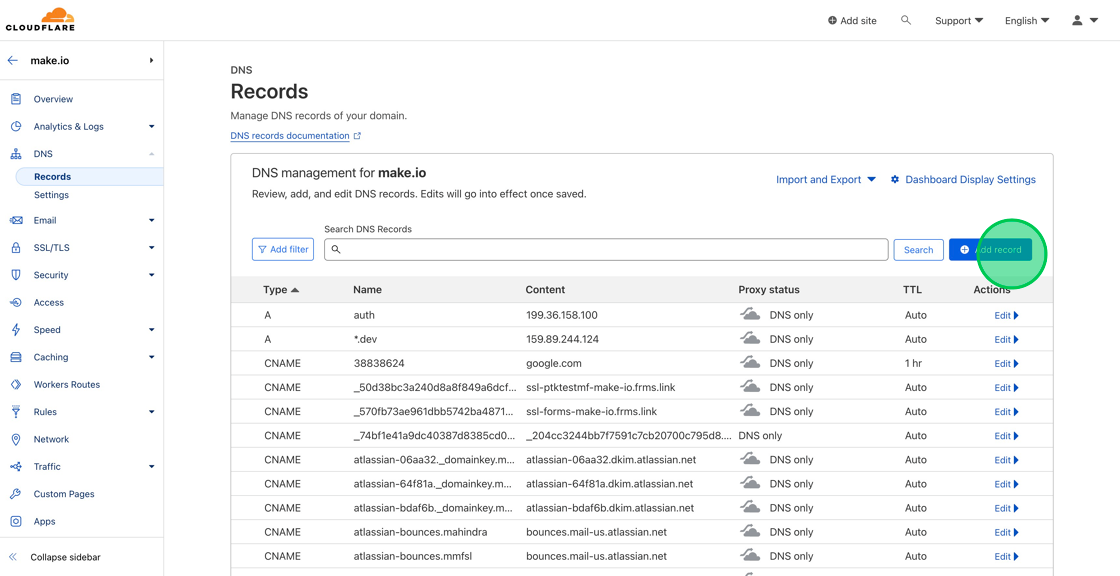Open the Import and Export dropdown
This screenshot has width=1120, height=576.
(826, 179)
